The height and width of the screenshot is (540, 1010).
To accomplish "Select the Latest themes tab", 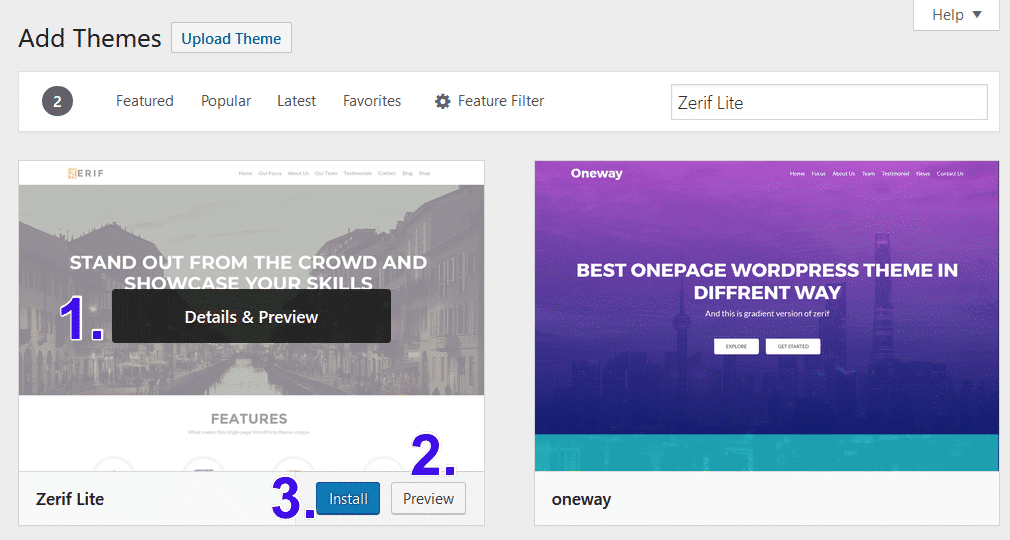I will tap(296, 101).
